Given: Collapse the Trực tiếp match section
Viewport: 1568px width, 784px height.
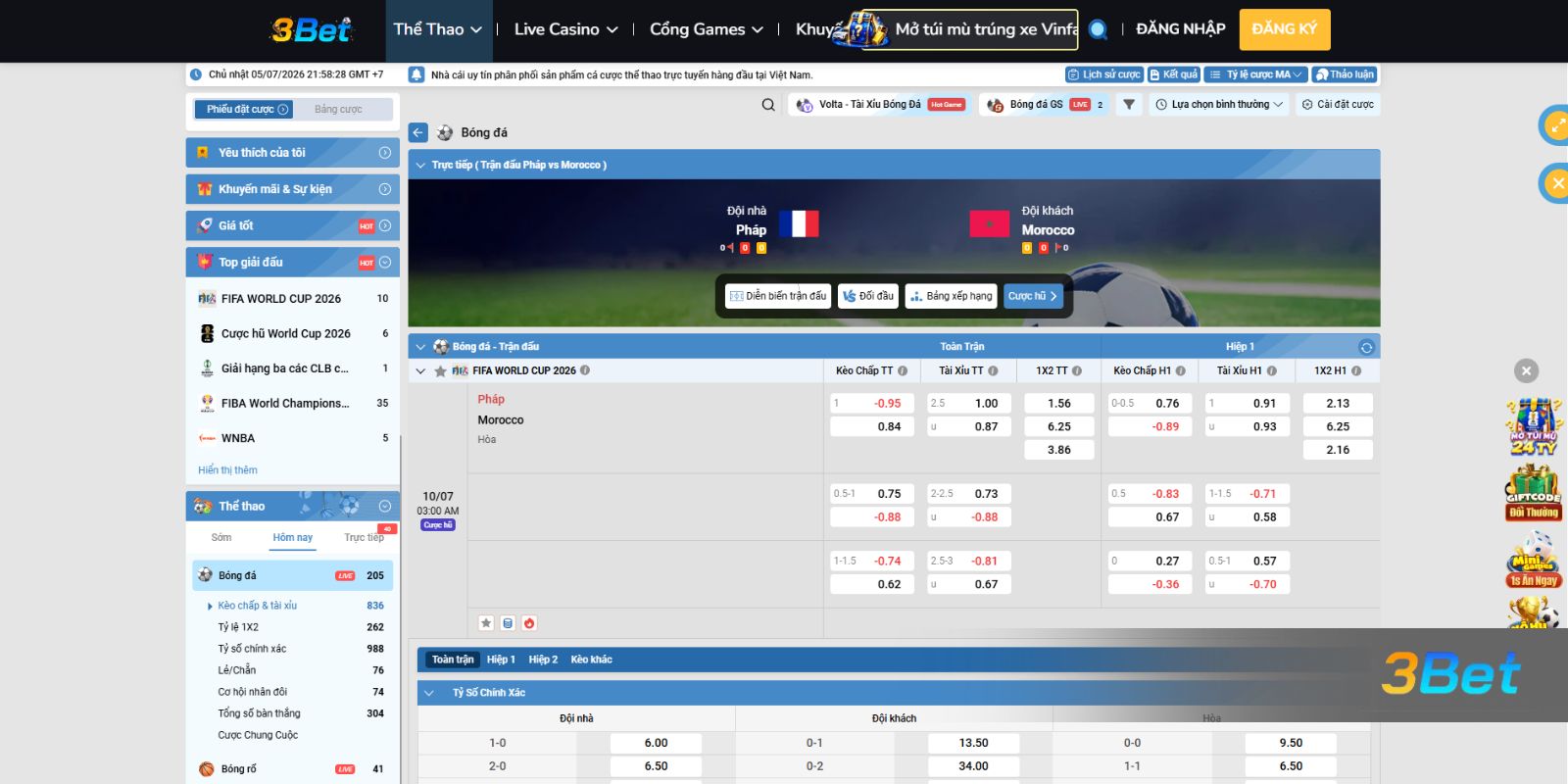Looking at the screenshot, I should pyautogui.click(x=420, y=165).
